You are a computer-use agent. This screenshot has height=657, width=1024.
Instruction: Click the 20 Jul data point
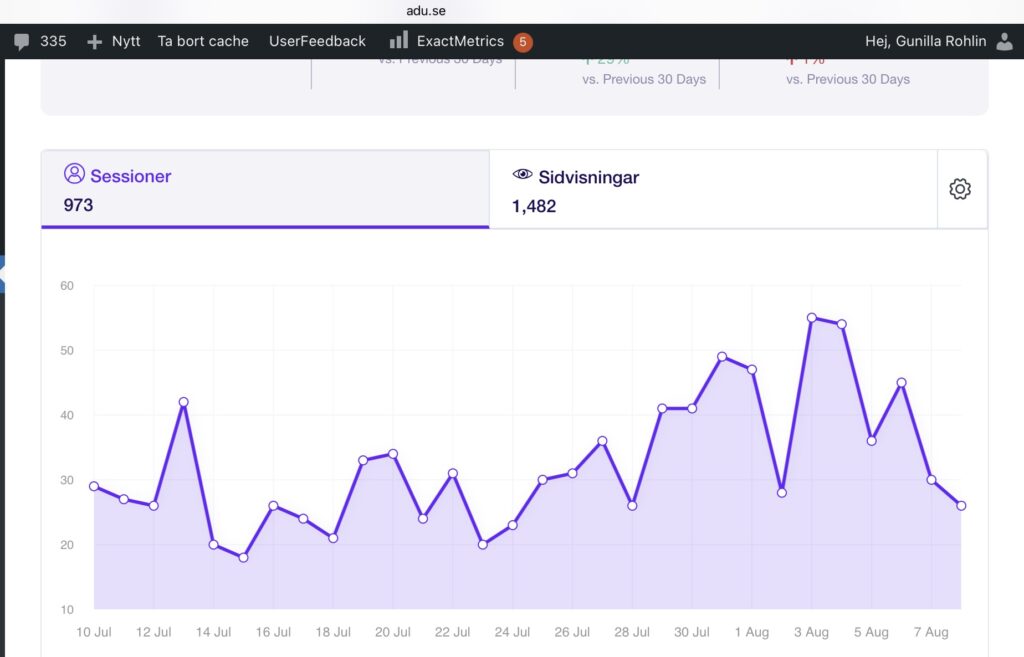click(x=393, y=454)
